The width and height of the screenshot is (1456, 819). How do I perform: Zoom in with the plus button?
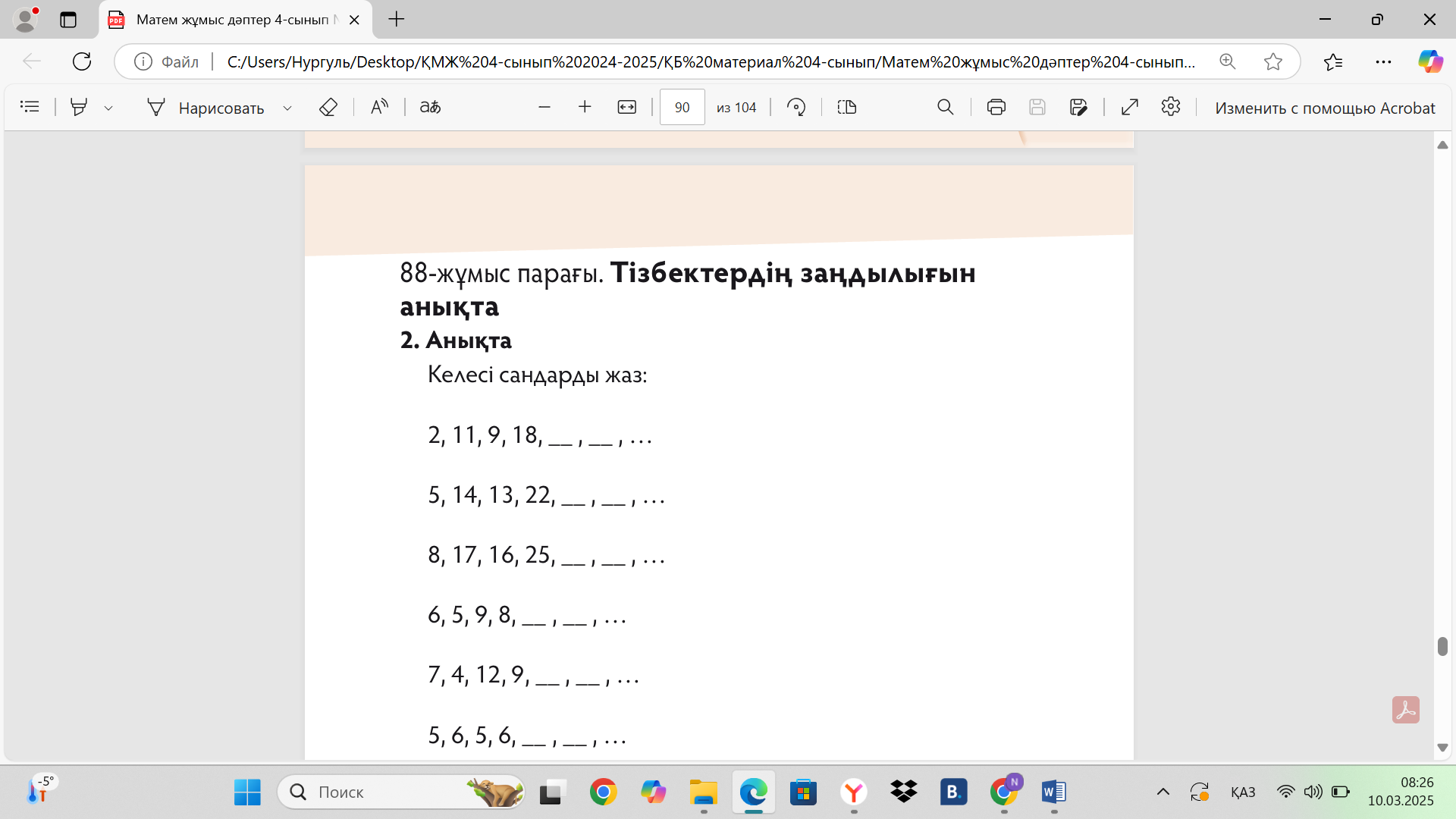coord(584,107)
